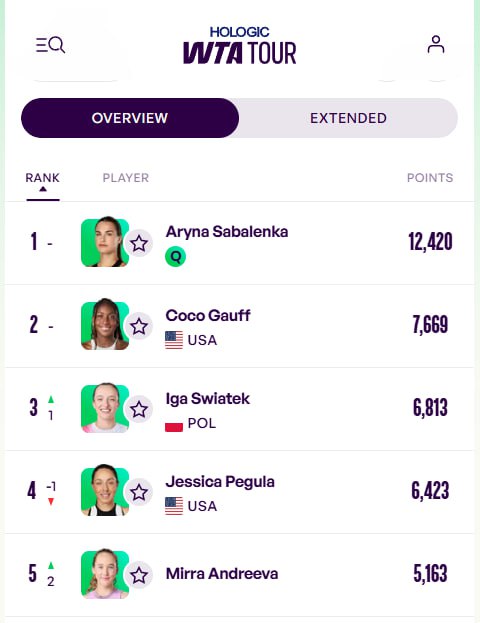Sort by the Points column header
This screenshot has width=480, height=623.
pyautogui.click(x=430, y=178)
